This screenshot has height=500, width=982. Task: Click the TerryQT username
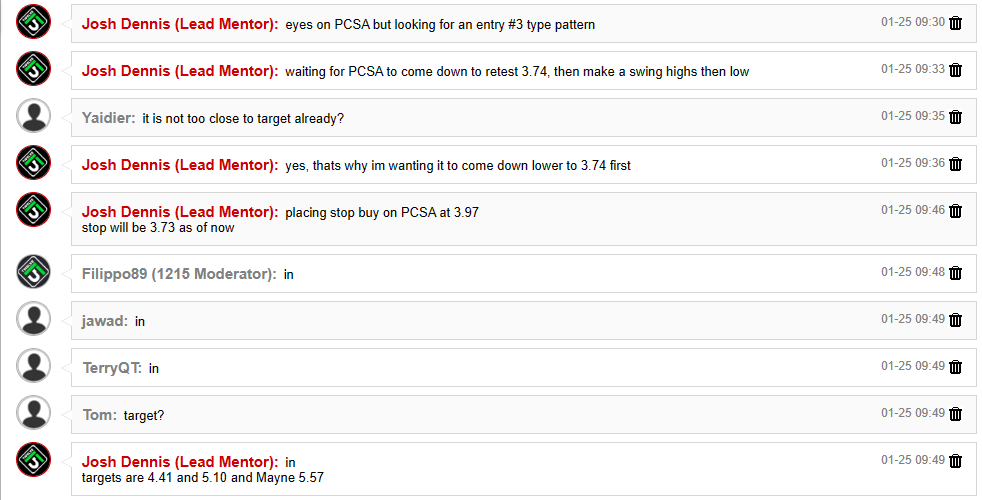coord(111,368)
